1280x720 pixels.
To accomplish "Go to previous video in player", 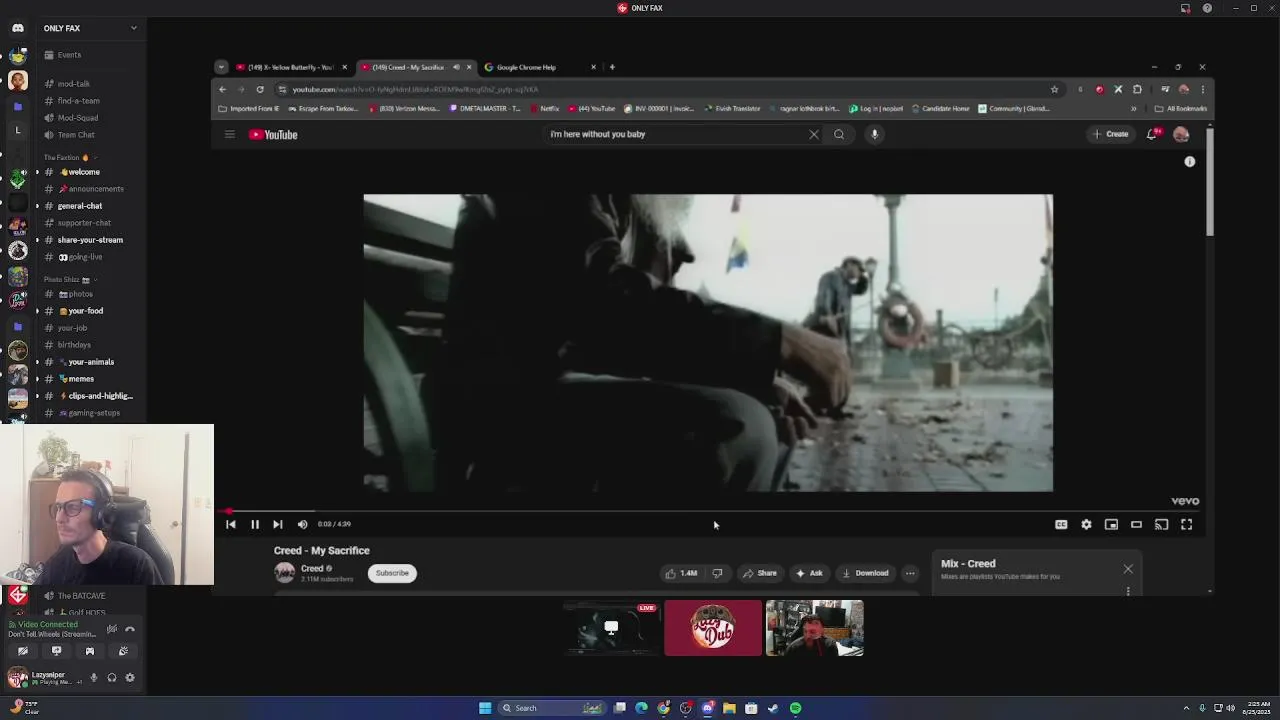I will point(231,524).
